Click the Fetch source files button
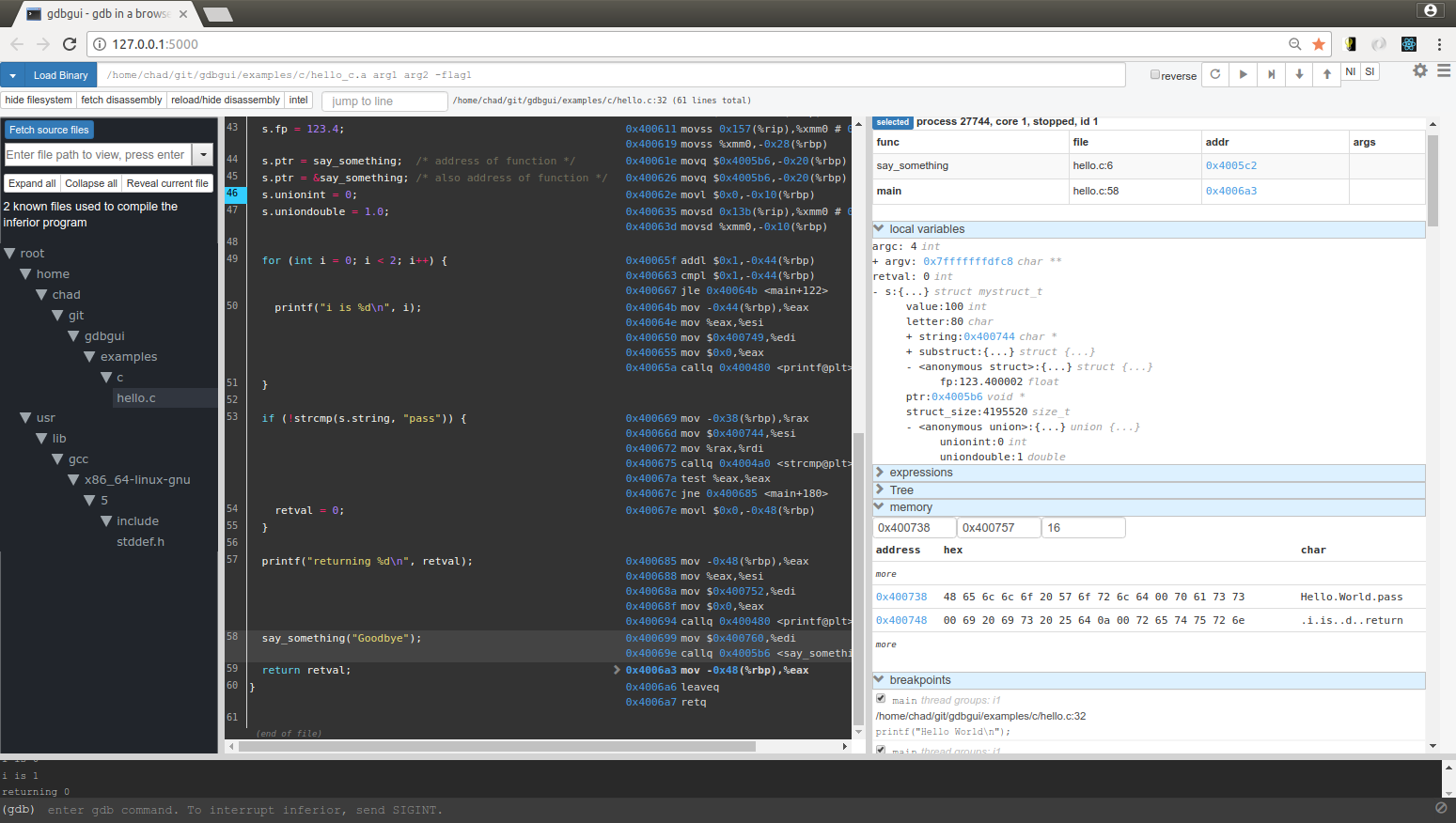This screenshot has width=1456, height=823. coord(49,130)
